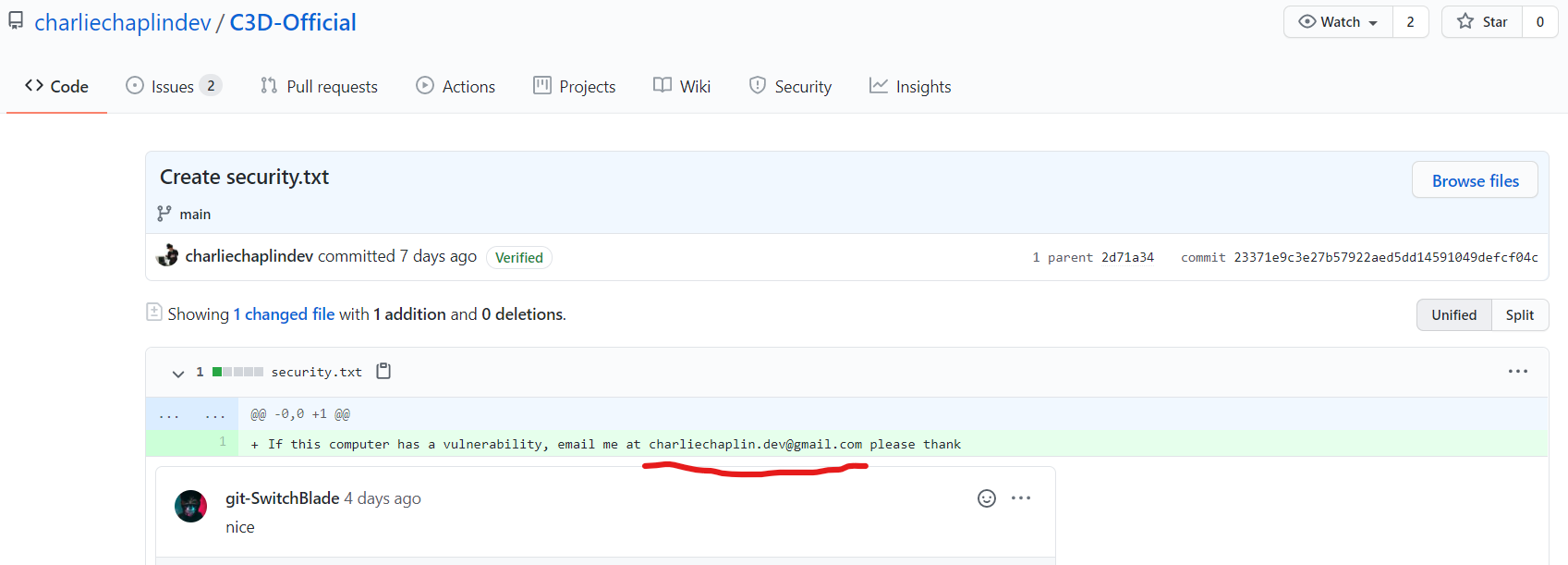This screenshot has width=1568, height=565.
Task: Open the Security tab
Action: point(790,86)
